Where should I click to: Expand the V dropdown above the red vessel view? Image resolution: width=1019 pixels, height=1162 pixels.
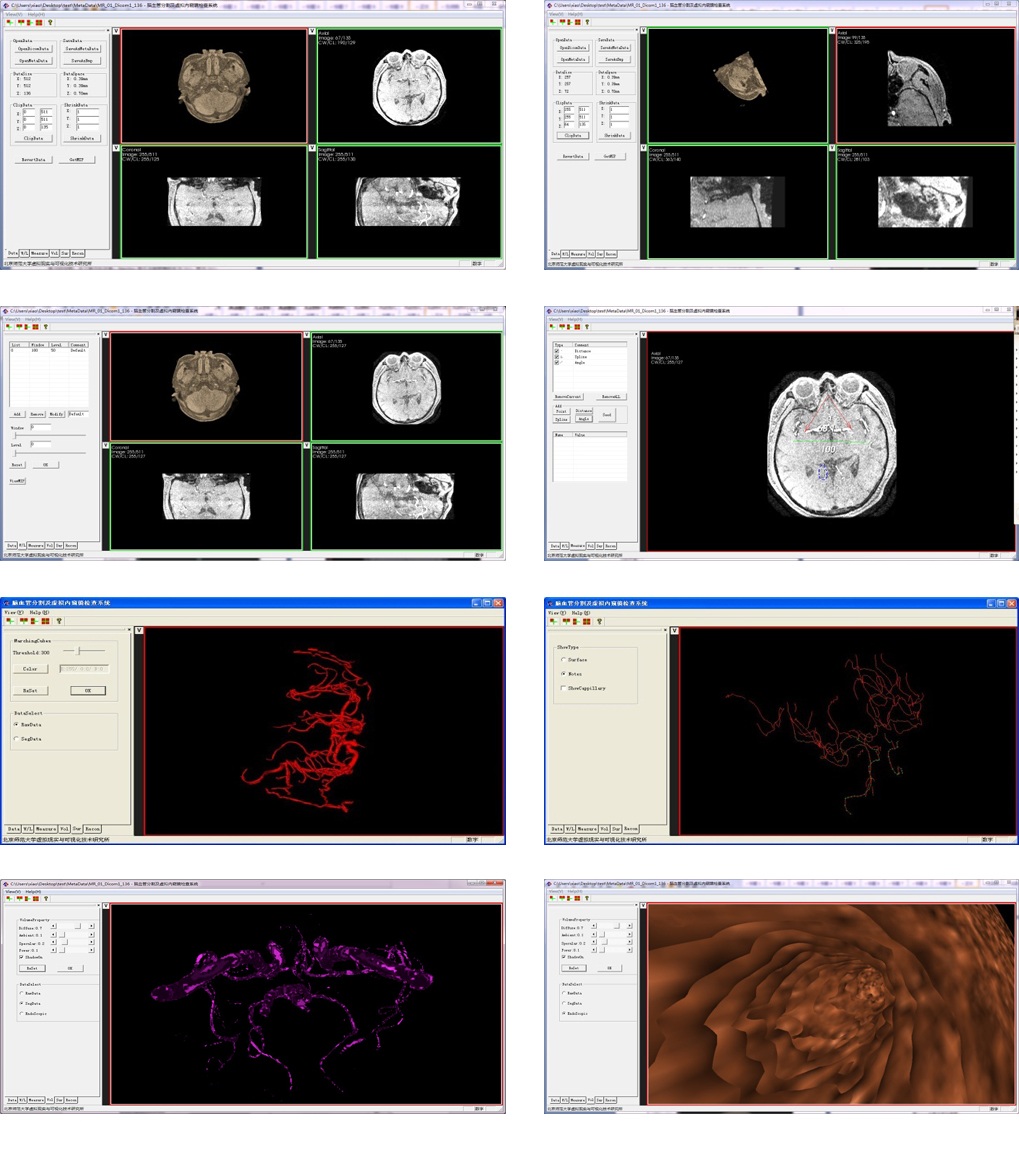click(x=139, y=631)
